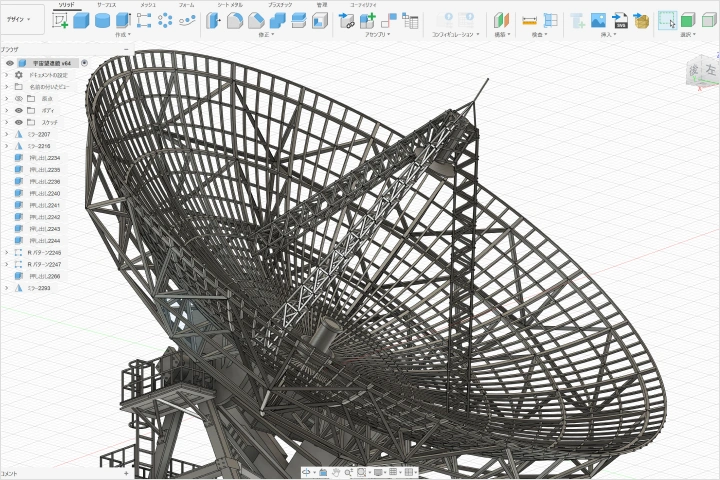Switch to the サーフェス tab
Viewport: 720px width, 480px height.
click(107, 5)
